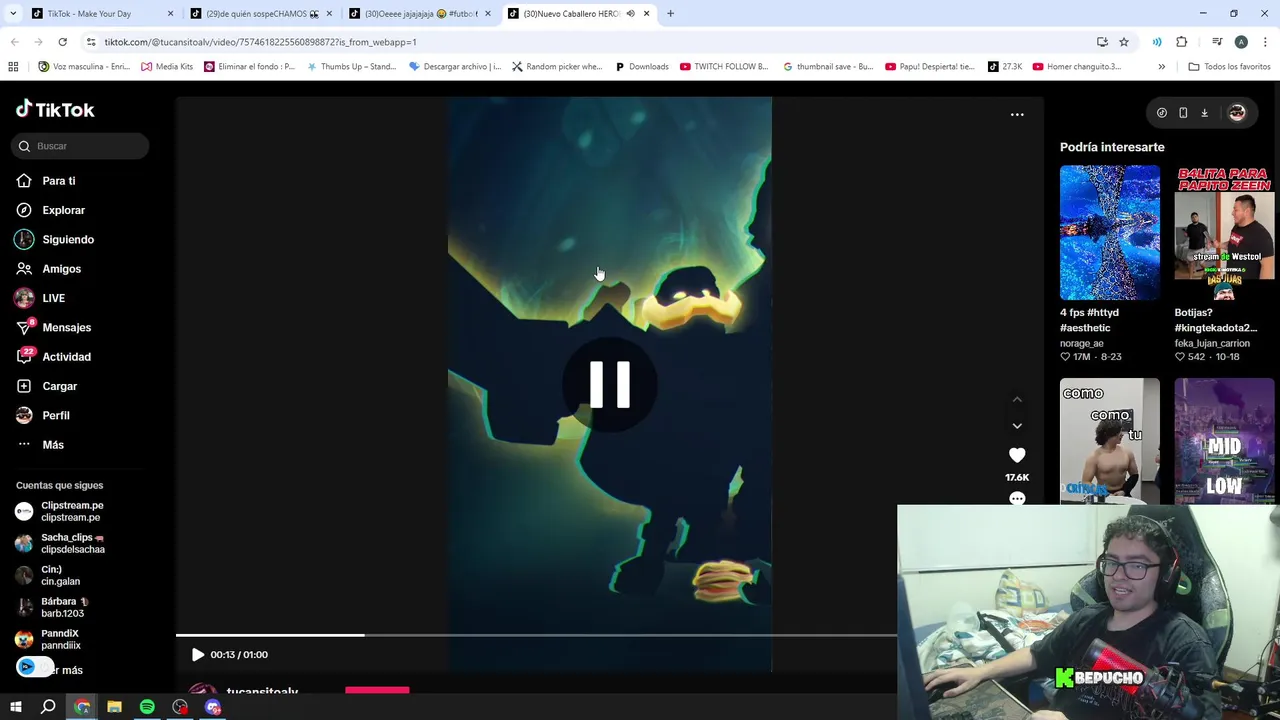The image size is (1280, 720).
Task: Switch to 'Oeeee jajajajaja' tab
Action: coord(419,14)
